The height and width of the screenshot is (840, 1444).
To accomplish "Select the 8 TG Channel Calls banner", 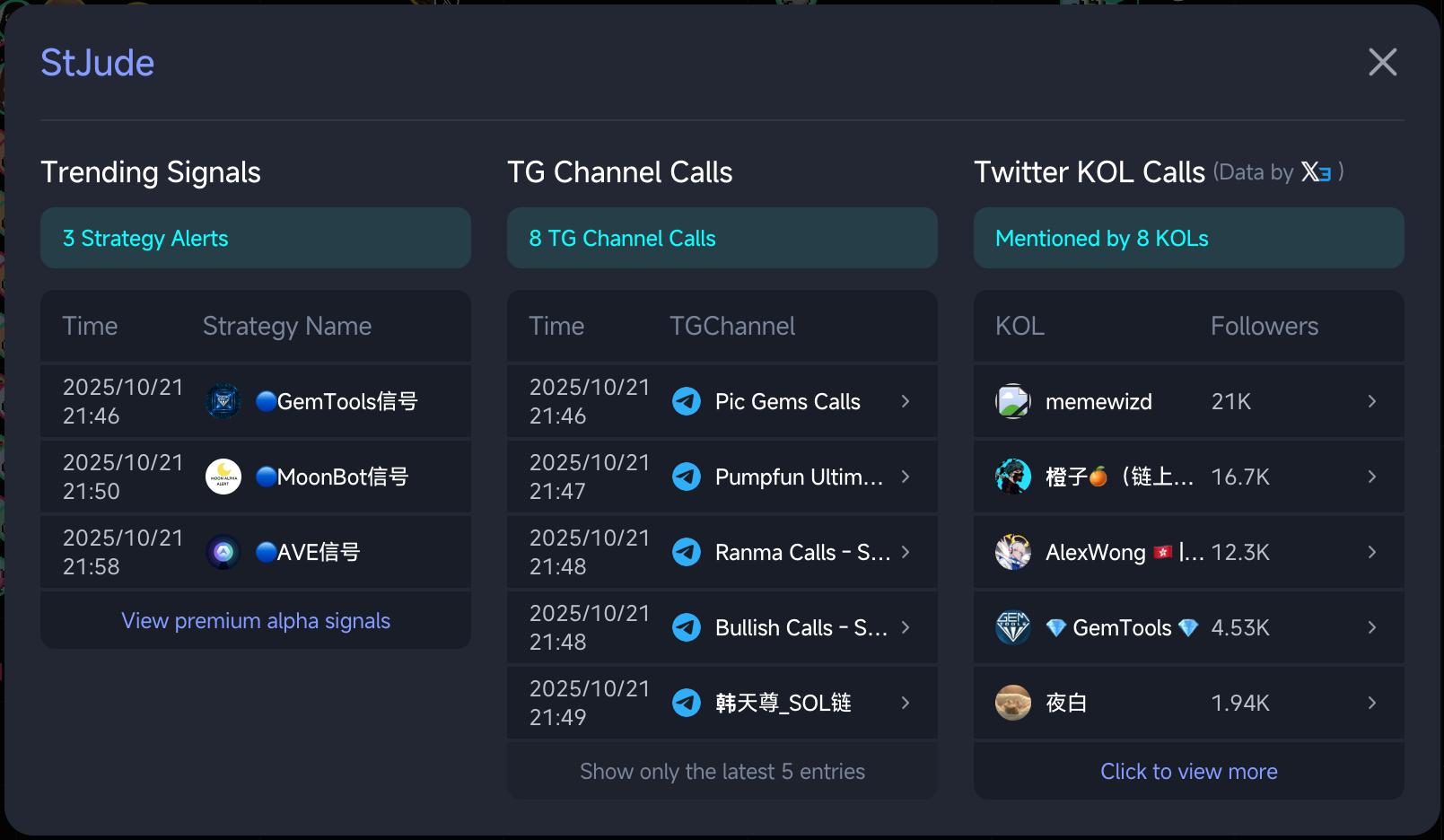I will click(x=722, y=238).
